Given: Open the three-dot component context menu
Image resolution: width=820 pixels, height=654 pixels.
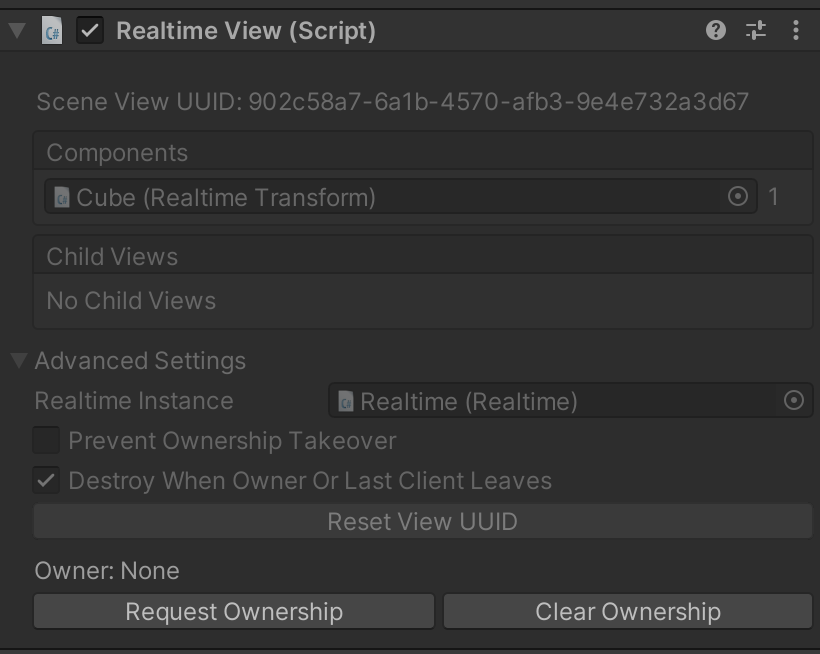Looking at the screenshot, I should coord(796,30).
